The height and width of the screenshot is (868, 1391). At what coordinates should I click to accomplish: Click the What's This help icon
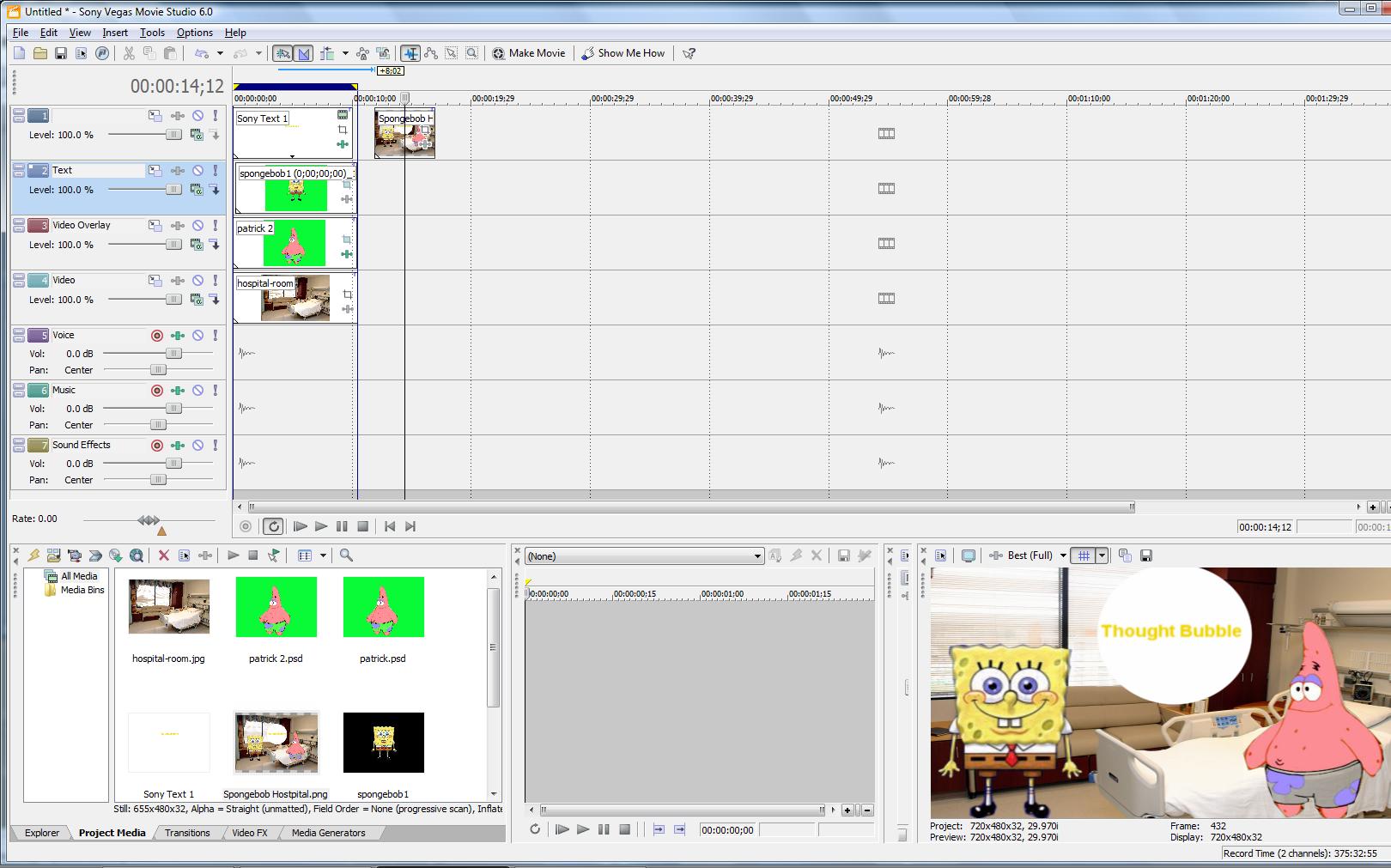coord(689,53)
